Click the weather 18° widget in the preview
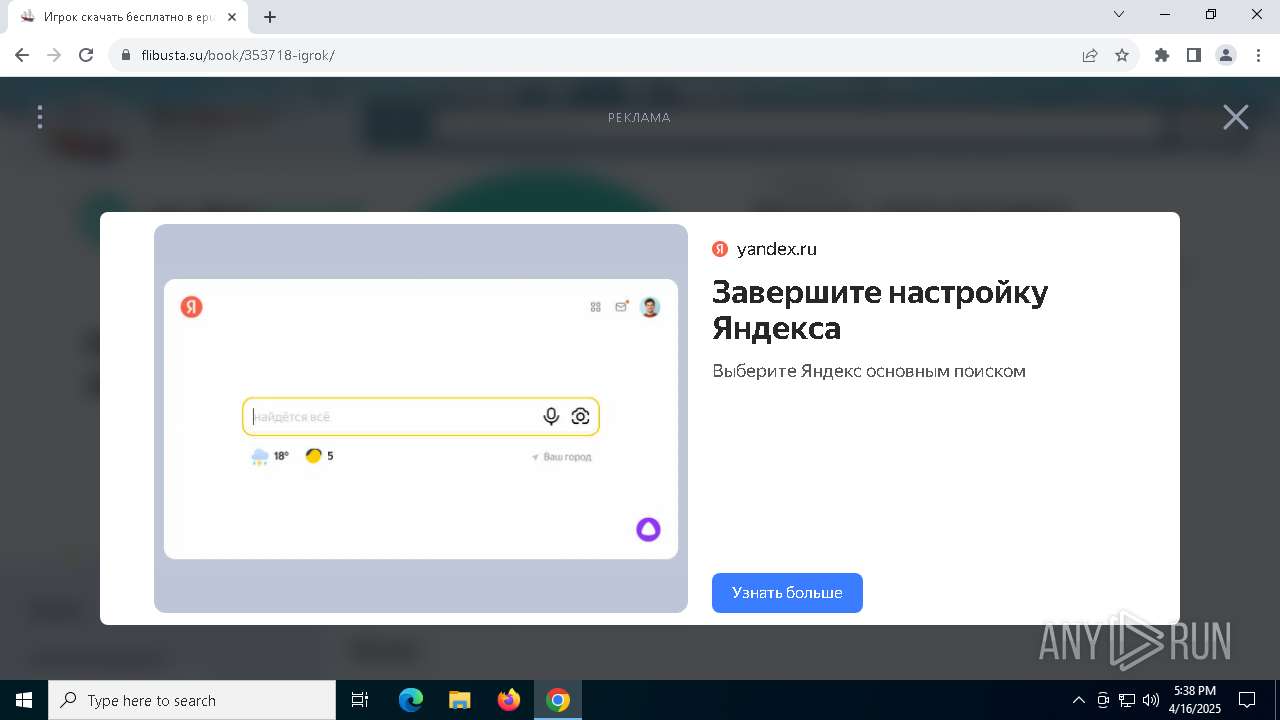Screen dimensions: 1280x720 tap(270, 456)
